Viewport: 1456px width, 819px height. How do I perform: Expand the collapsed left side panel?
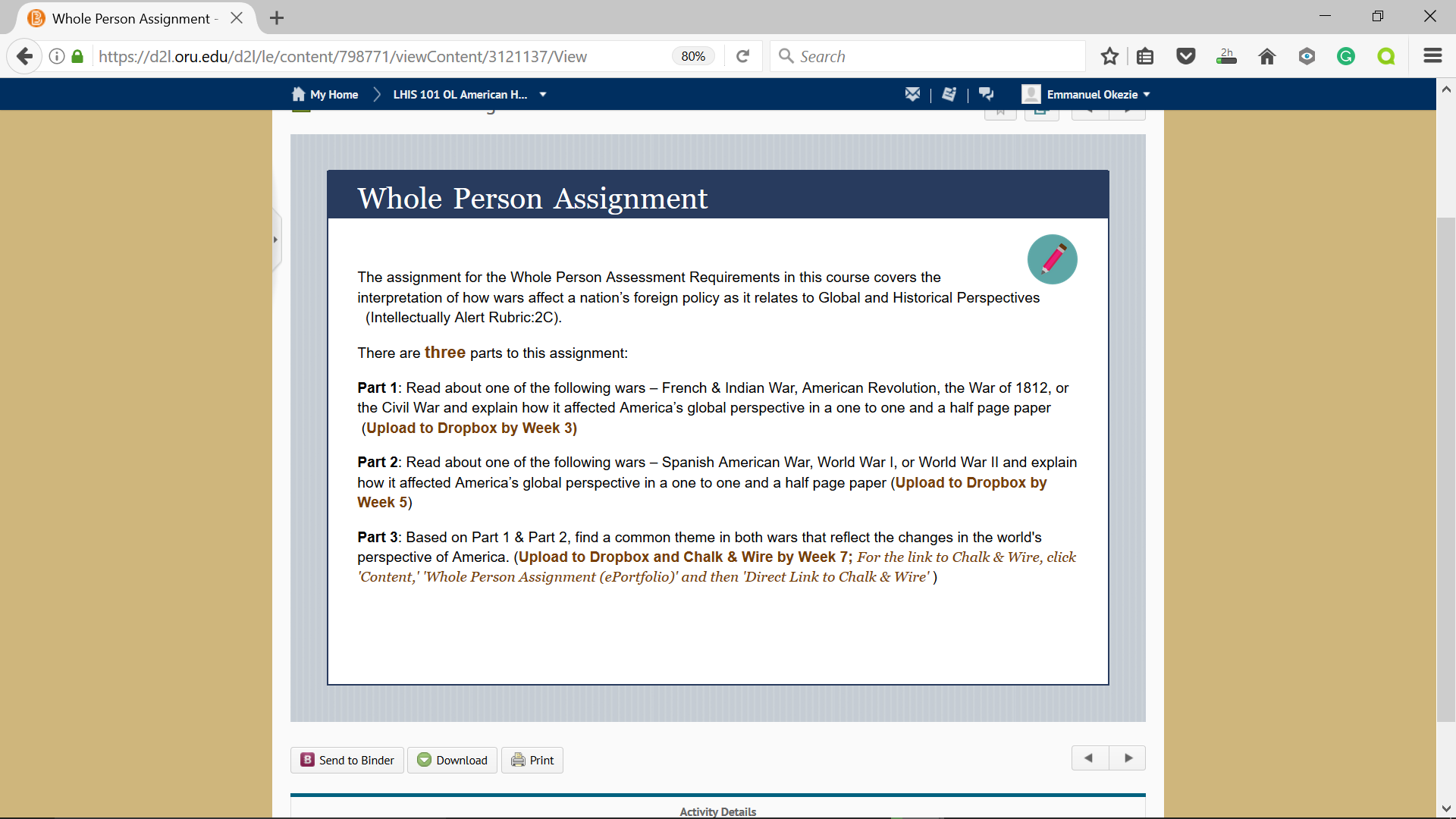tap(276, 240)
